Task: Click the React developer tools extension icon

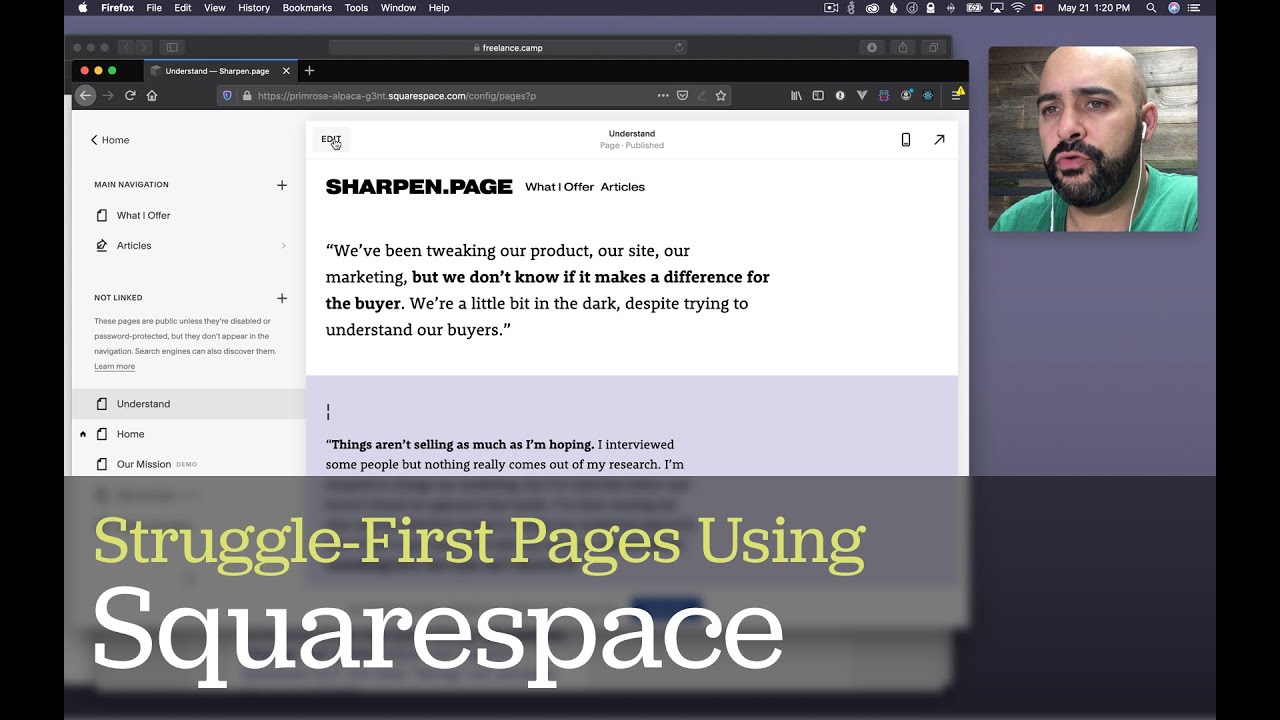Action: (928, 96)
